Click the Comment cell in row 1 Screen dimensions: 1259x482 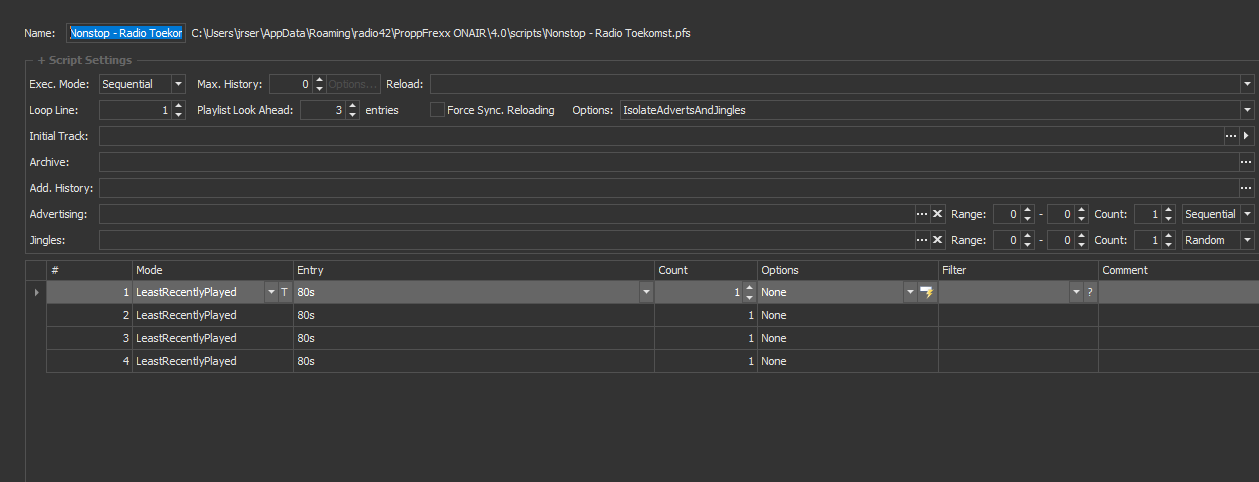point(1179,292)
